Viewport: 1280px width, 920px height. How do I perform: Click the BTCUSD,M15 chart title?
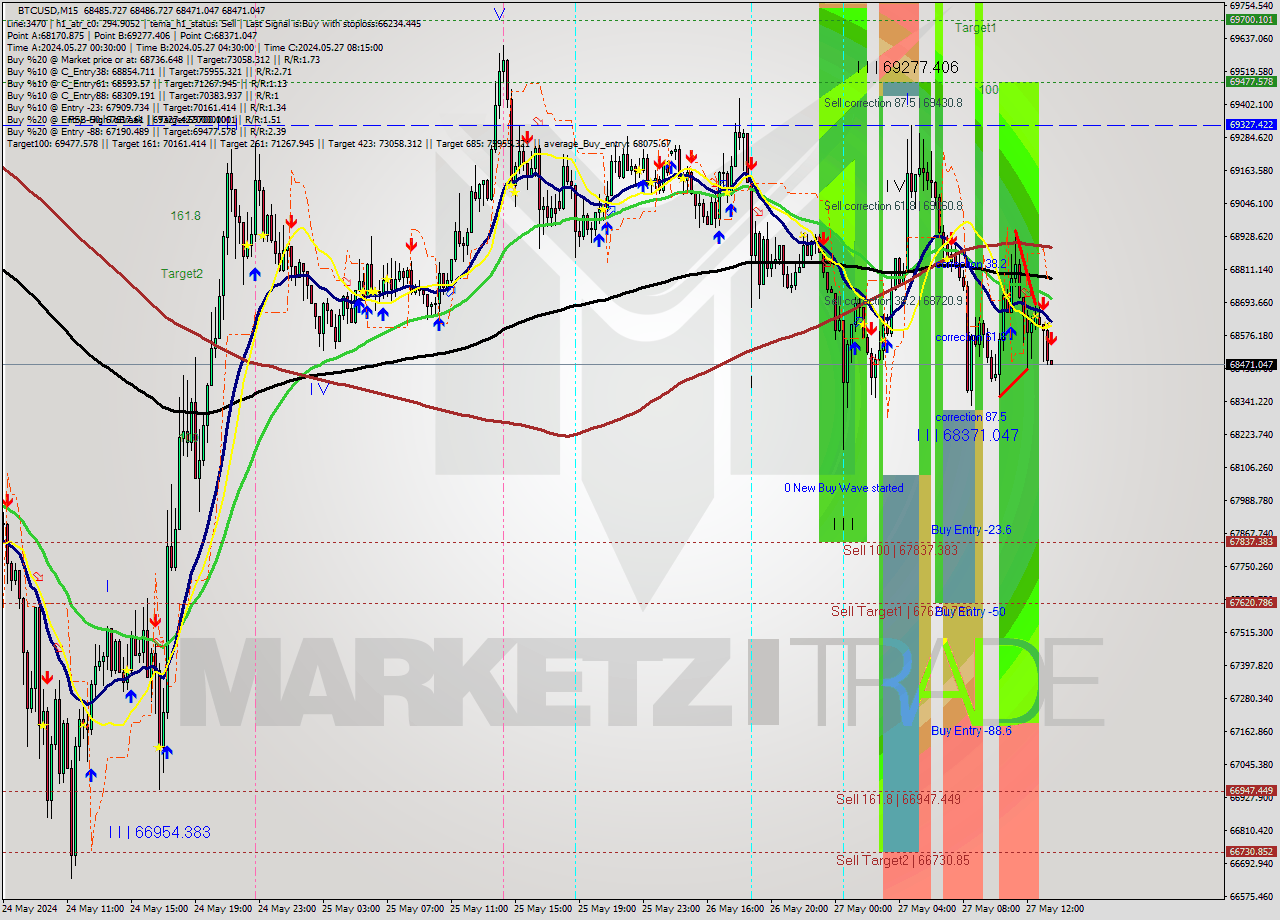click(48, 10)
